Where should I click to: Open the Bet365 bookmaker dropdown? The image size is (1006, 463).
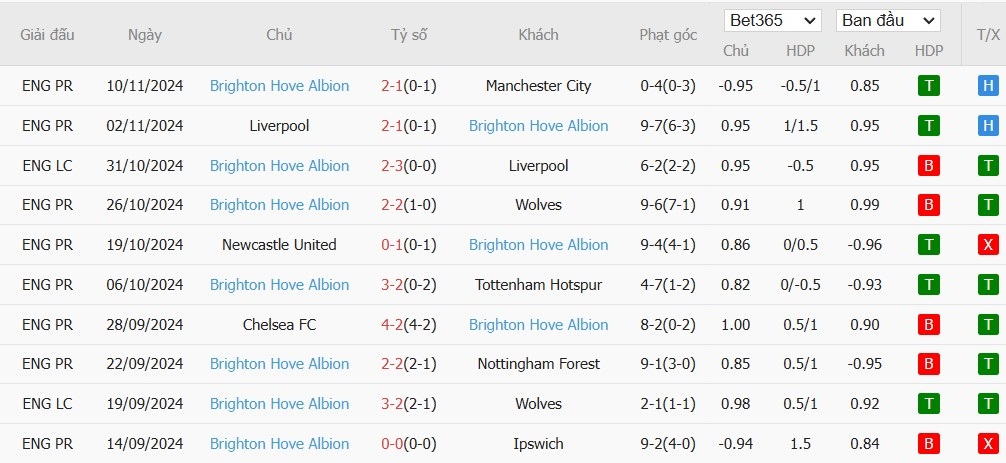click(x=772, y=21)
